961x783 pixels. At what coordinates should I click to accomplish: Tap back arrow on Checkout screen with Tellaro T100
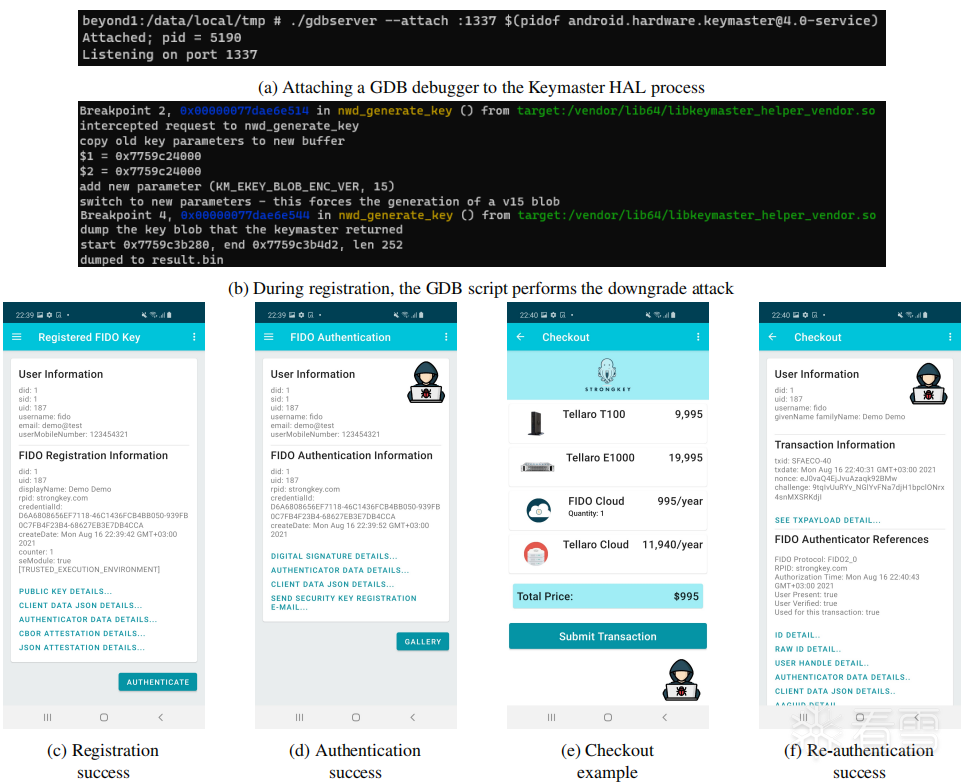(520, 337)
